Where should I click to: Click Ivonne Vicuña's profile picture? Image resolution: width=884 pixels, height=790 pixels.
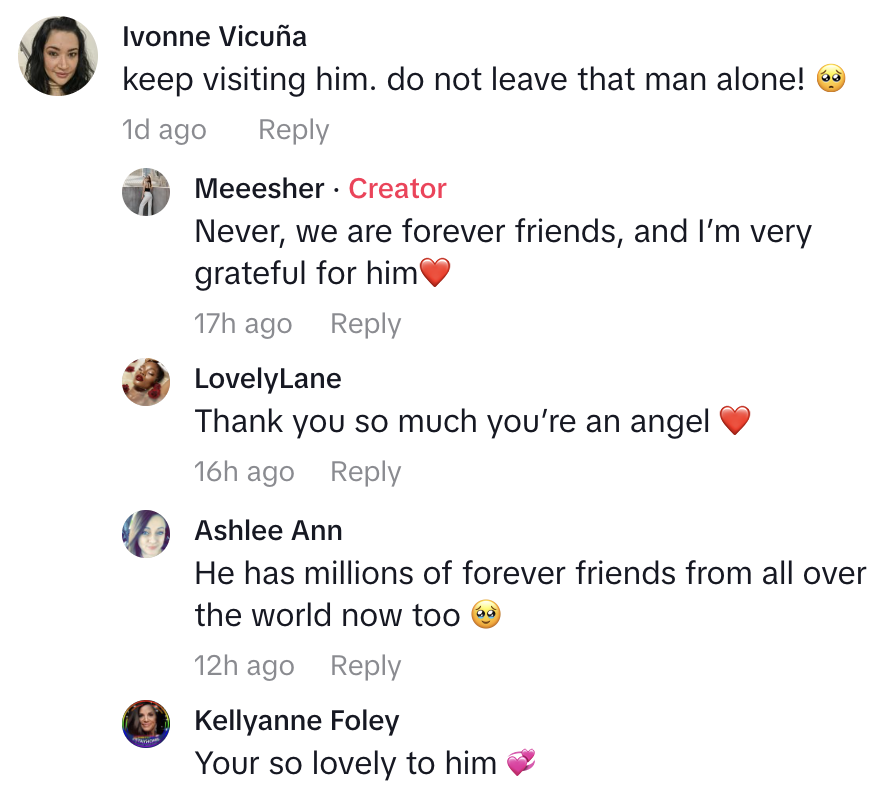tap(58, 56)
